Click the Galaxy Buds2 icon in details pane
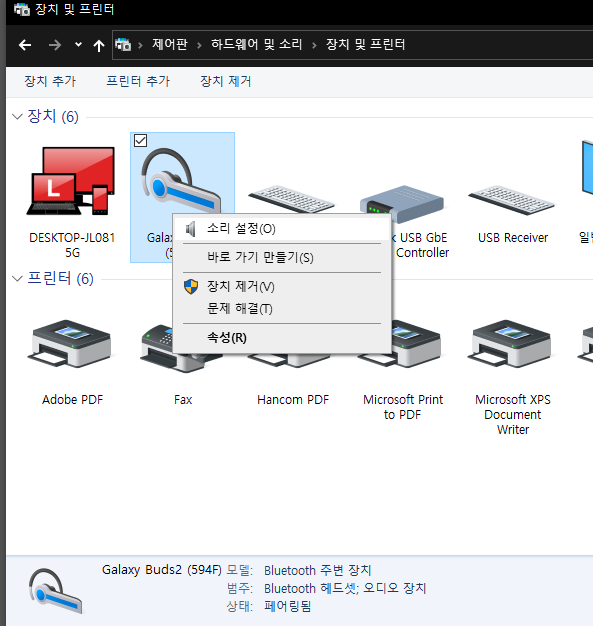Image resolution: width=593 pixels, height=626 pixels. tap(56, 591)
